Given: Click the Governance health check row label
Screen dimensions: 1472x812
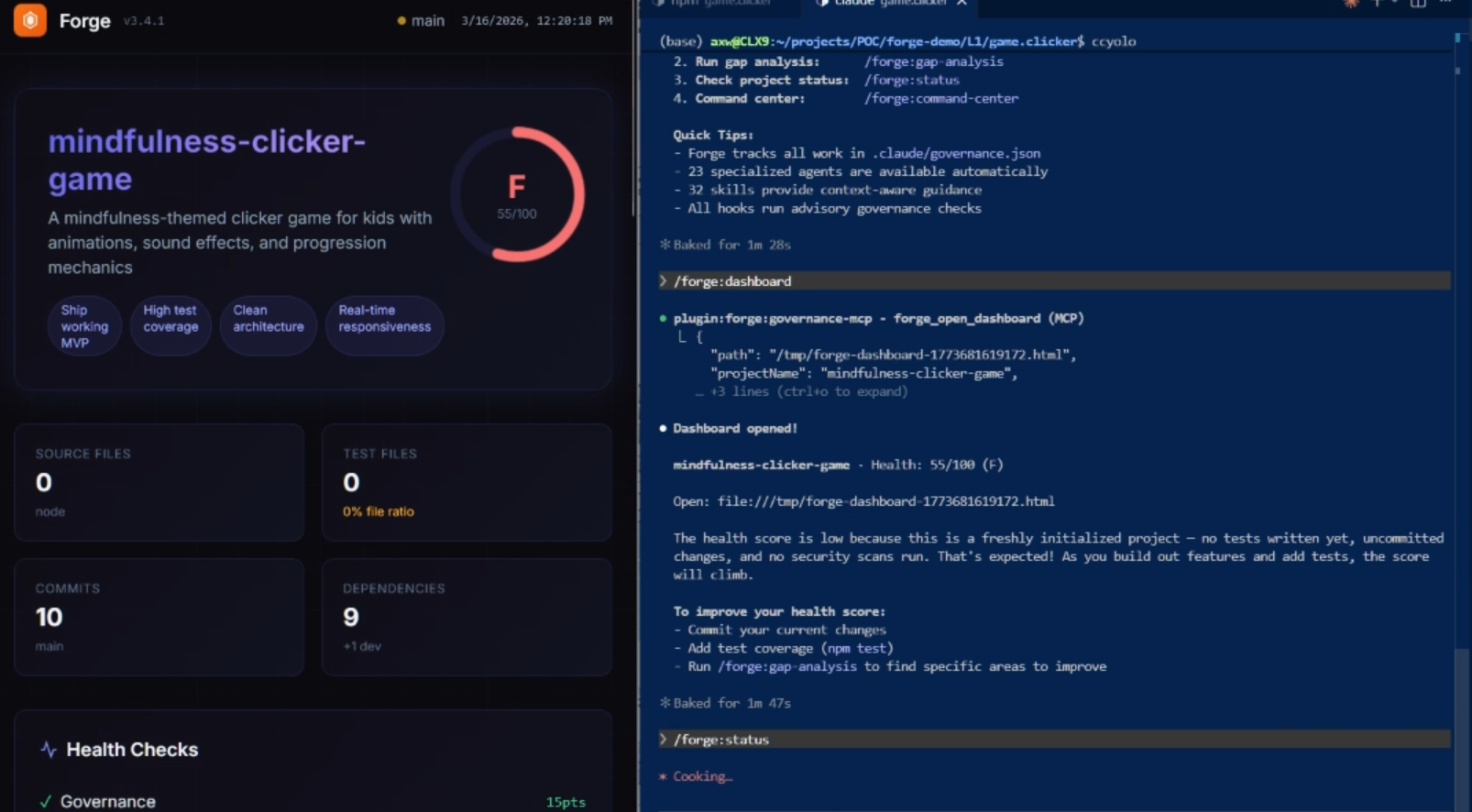Looking at the screenshot, I should (x=108, y=802).
